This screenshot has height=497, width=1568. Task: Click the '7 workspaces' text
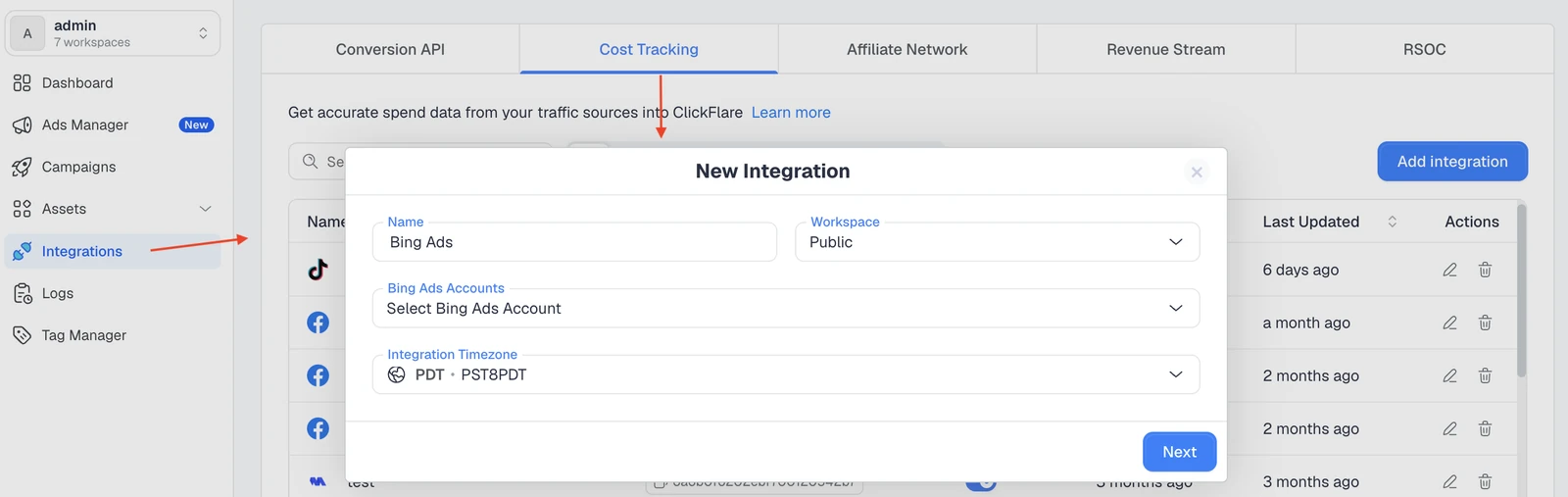pyautogui.click(x=92, y=42)
